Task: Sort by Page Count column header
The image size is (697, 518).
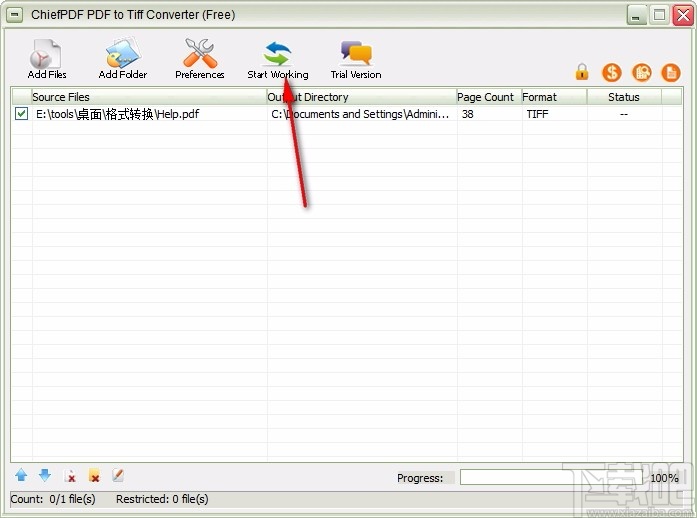Action: [x=489, y=97]
